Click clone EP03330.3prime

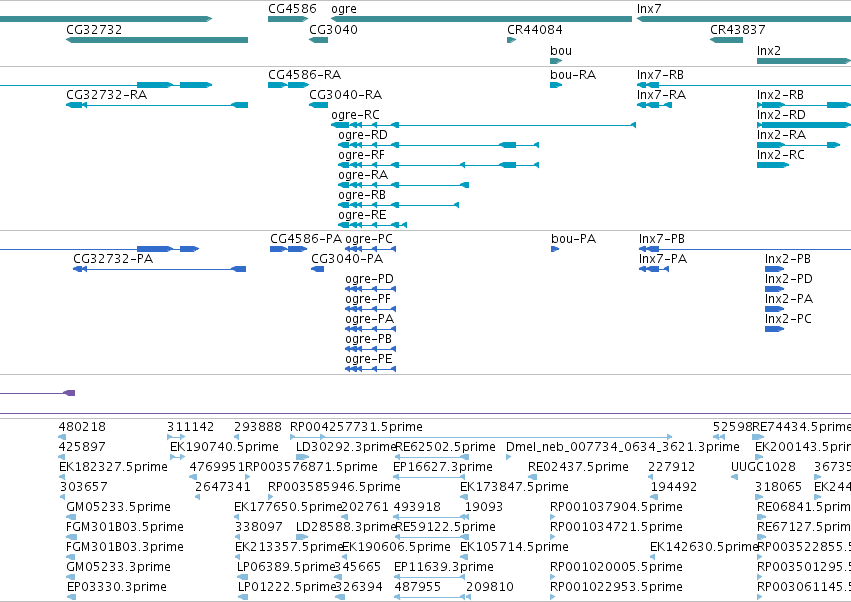coord(117,588)
